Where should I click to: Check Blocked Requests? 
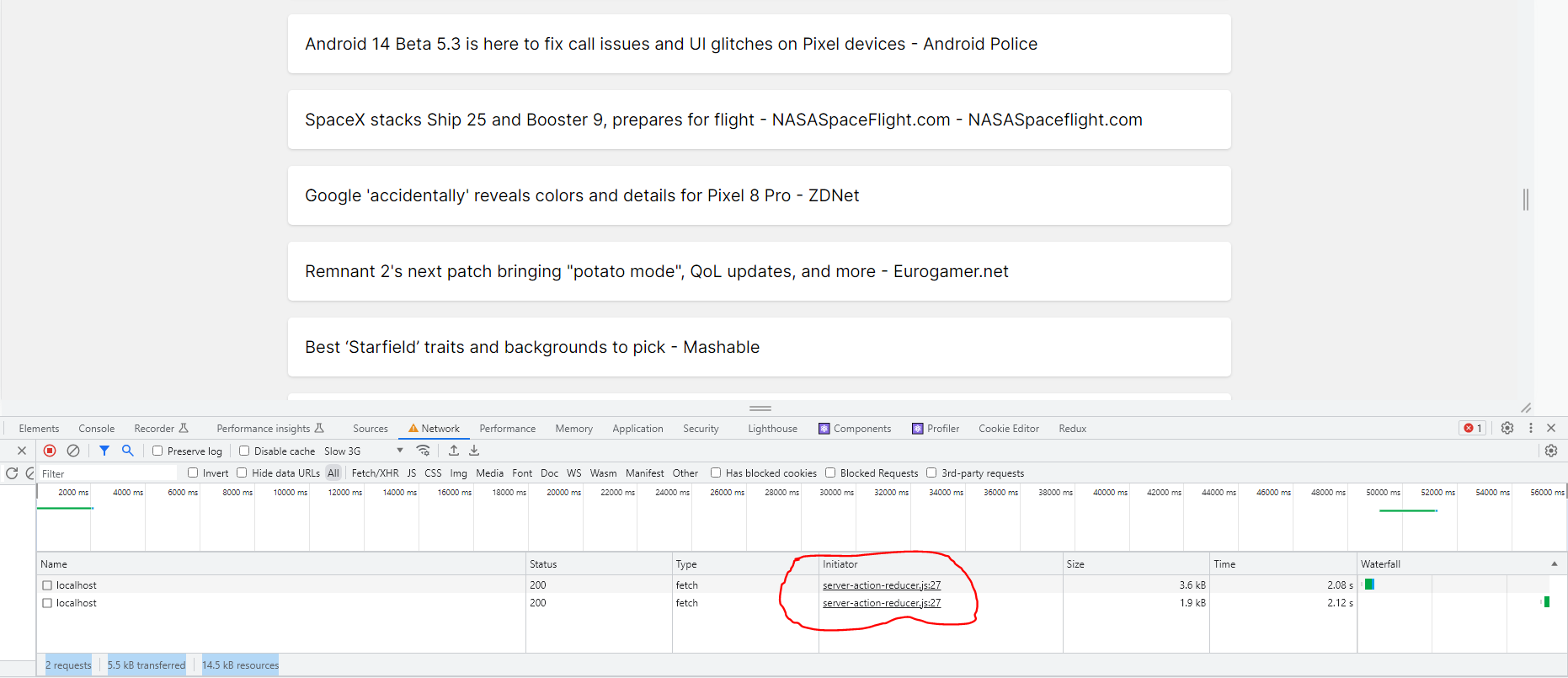[830, 472]
